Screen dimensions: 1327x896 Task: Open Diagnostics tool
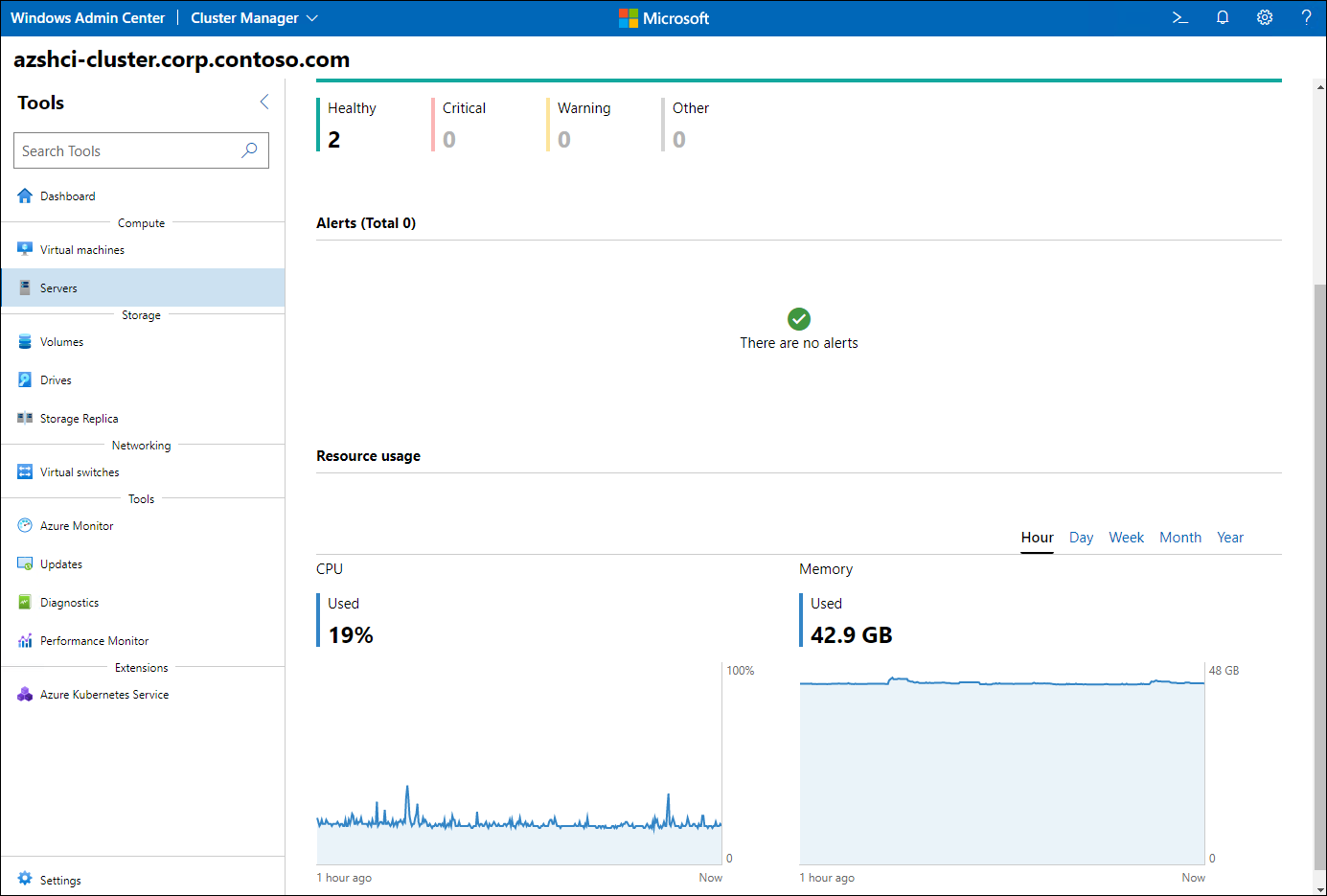[143, 602]
